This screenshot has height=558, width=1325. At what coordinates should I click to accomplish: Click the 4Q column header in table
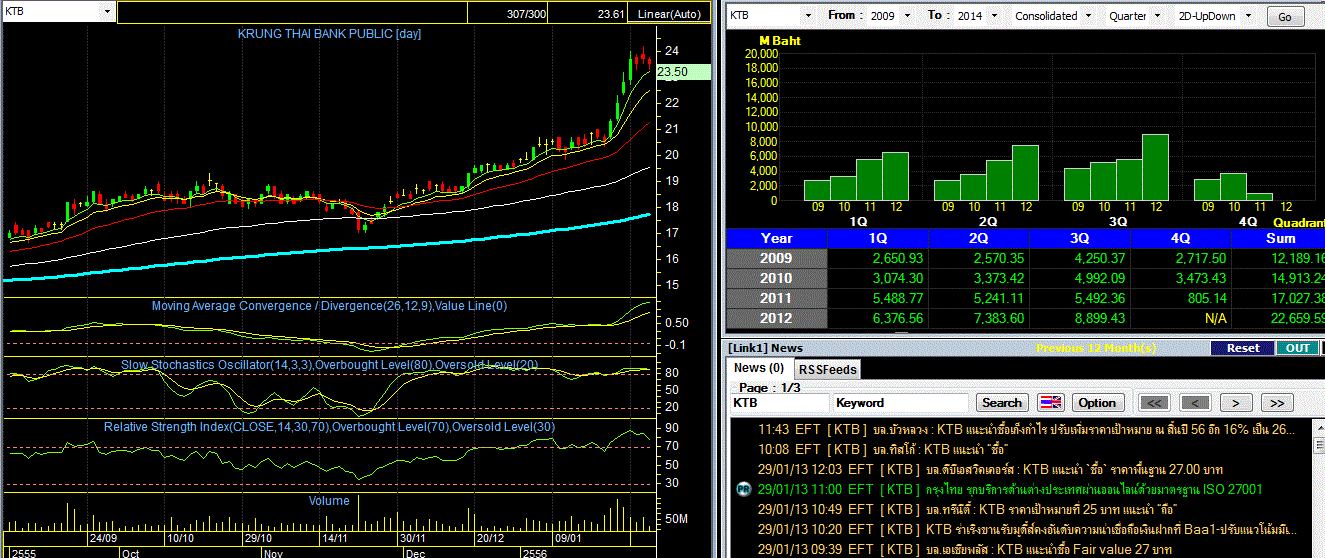pyautogui.click(x=1181, y=238)
